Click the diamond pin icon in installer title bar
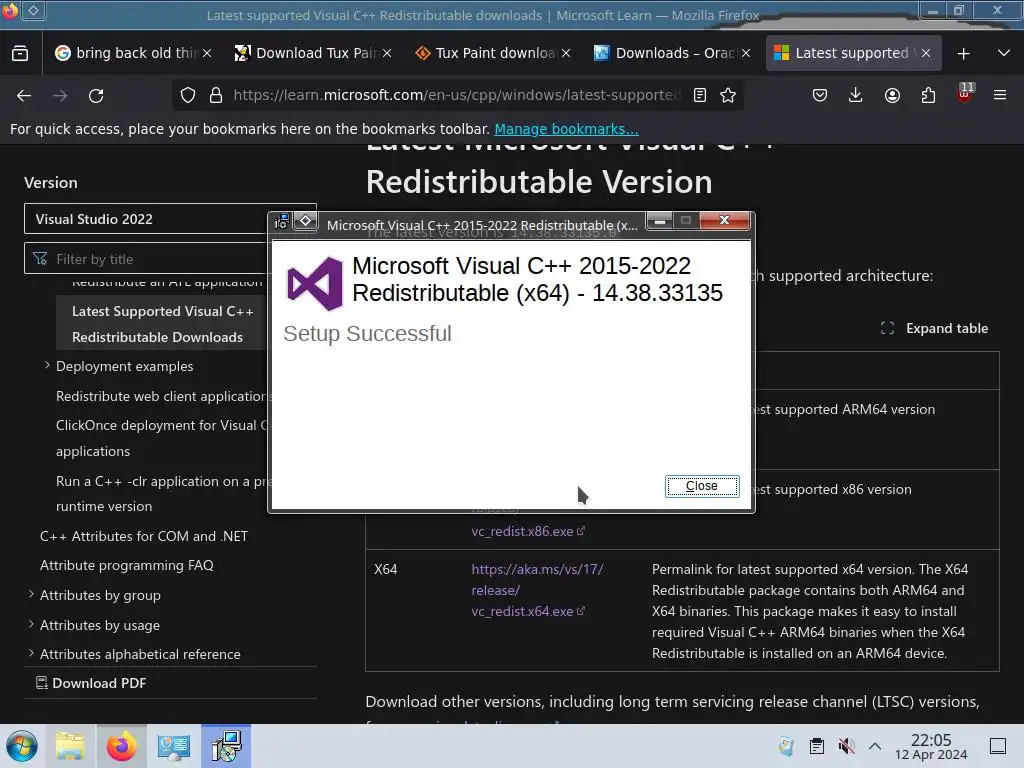This screenshot has width=1024, height=768. coord(305,221)
